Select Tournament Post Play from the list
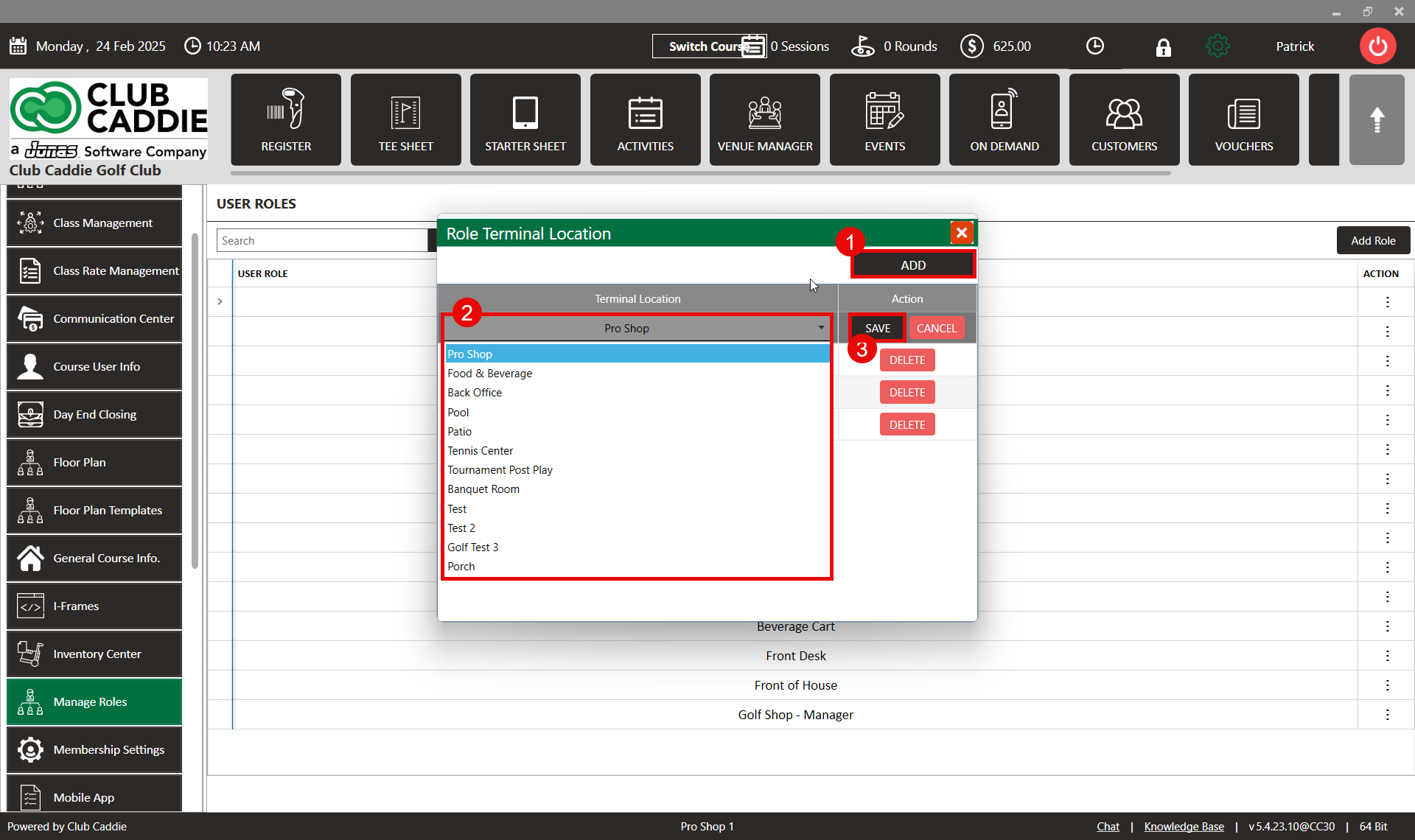This screenshot has height=840, width=1415. [637, 469]
